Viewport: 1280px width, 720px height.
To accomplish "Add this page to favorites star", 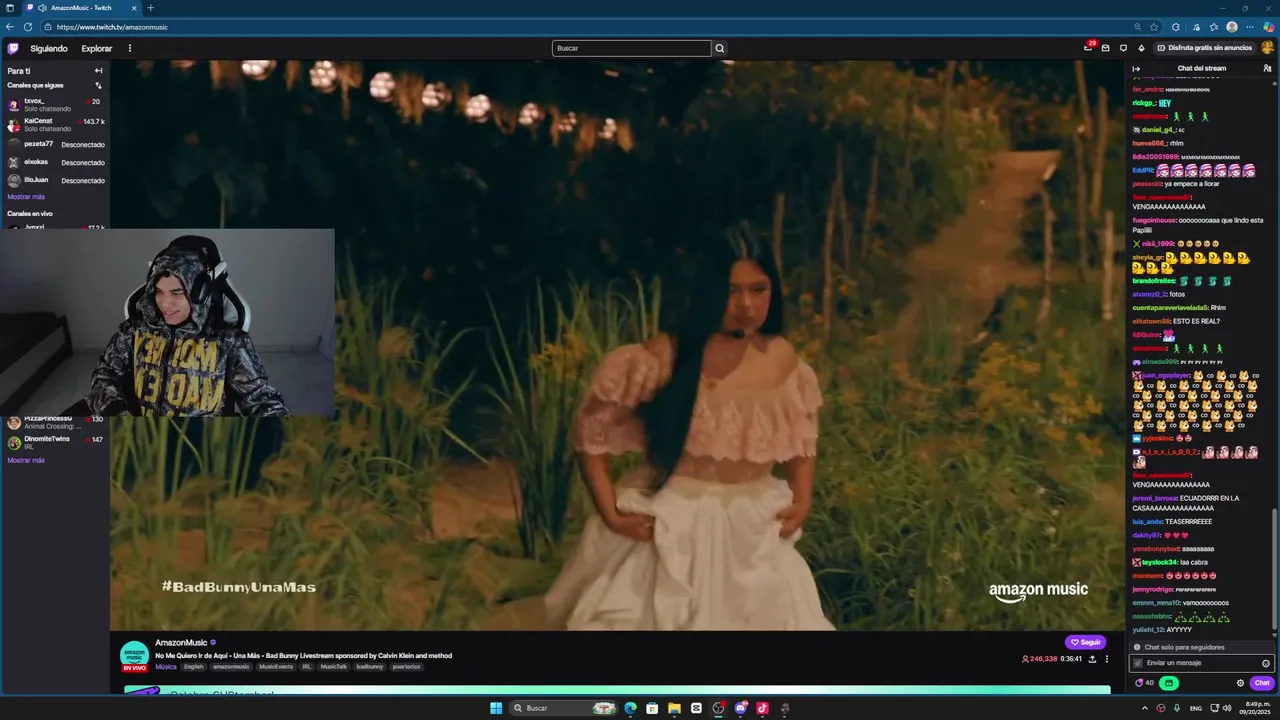I will (x=1154, y=27).
